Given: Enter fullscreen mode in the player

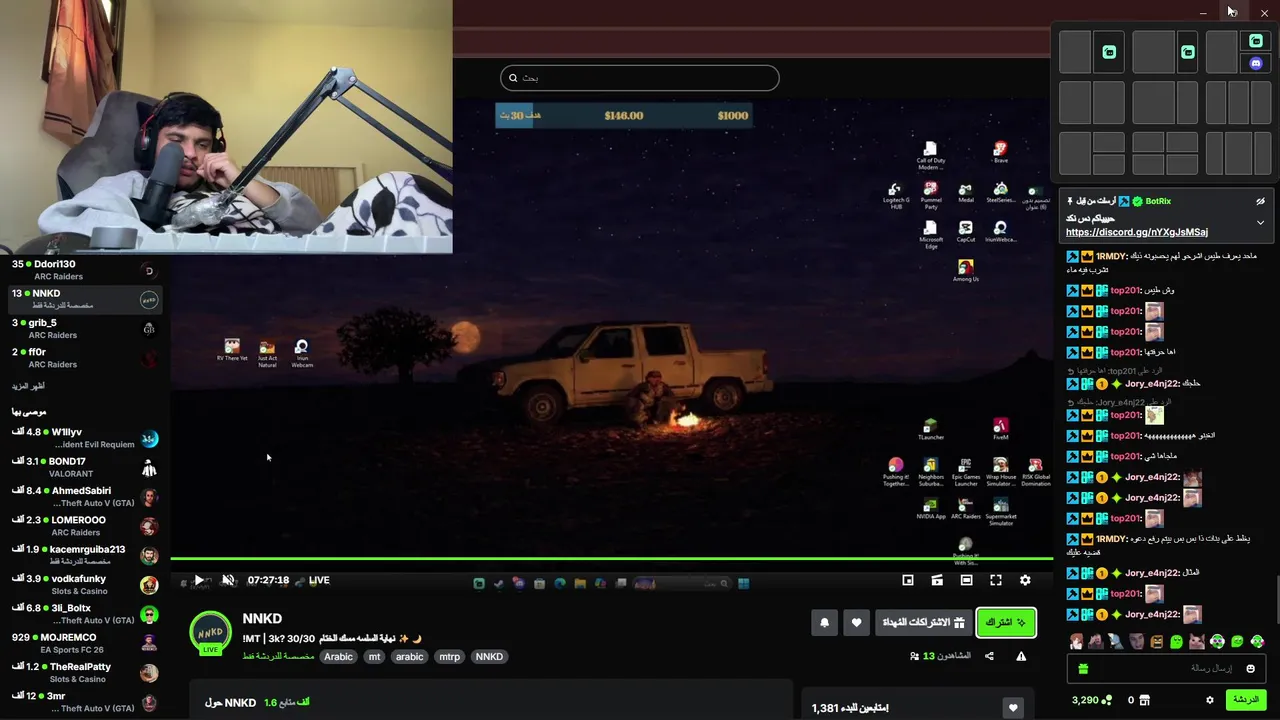Looking at the screenshot, I should click(x=996, y=580).
